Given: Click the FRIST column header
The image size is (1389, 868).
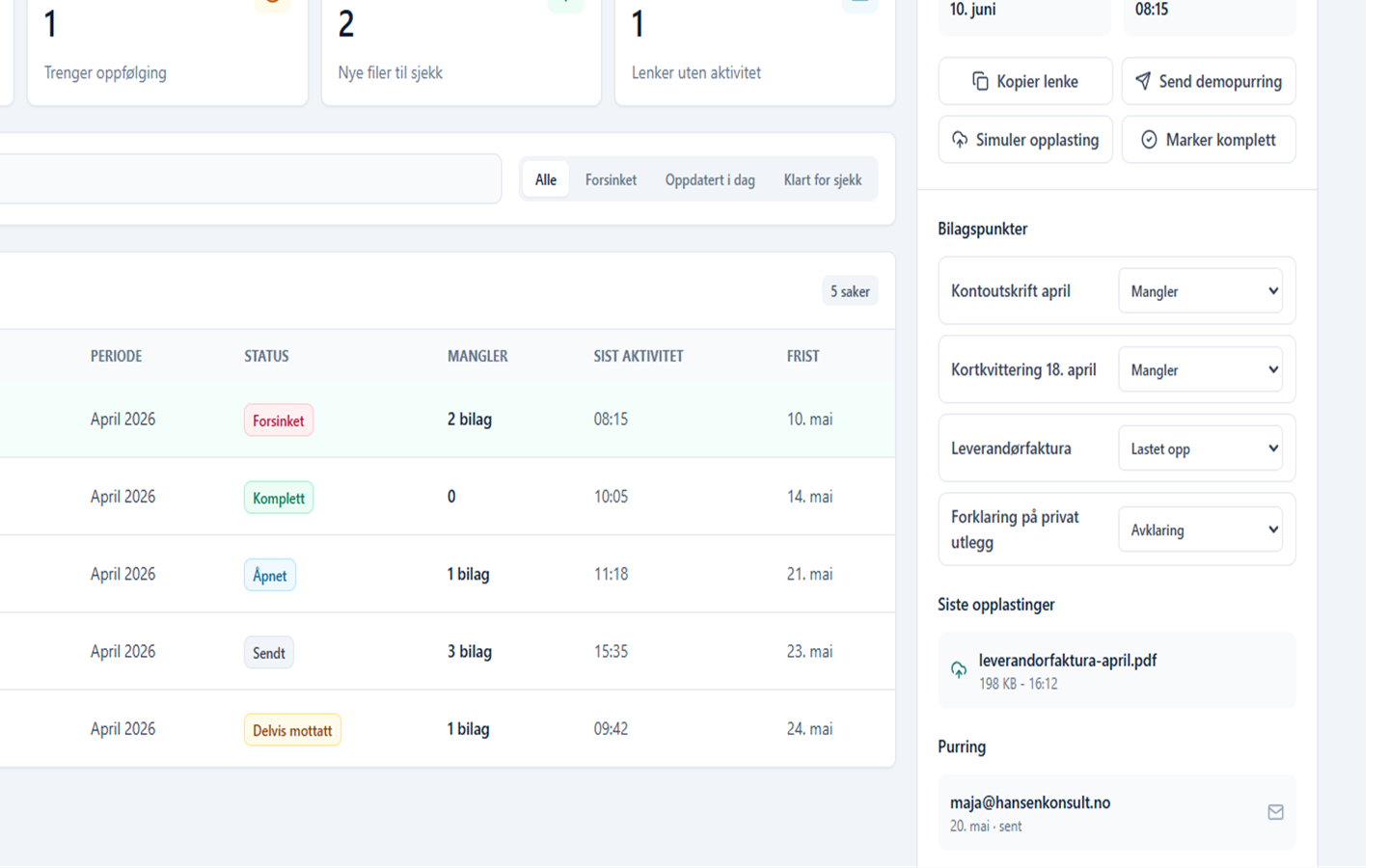Looking at the screenshot, I should 803,356.
